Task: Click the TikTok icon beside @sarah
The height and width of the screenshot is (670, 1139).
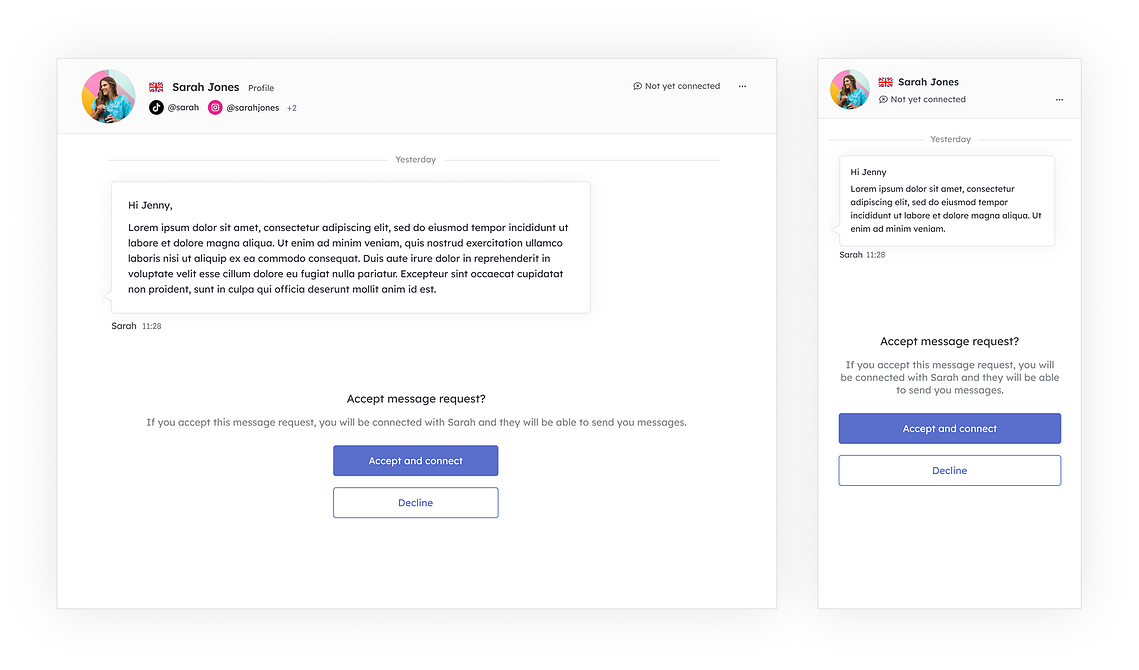Action: click(156, 108)
